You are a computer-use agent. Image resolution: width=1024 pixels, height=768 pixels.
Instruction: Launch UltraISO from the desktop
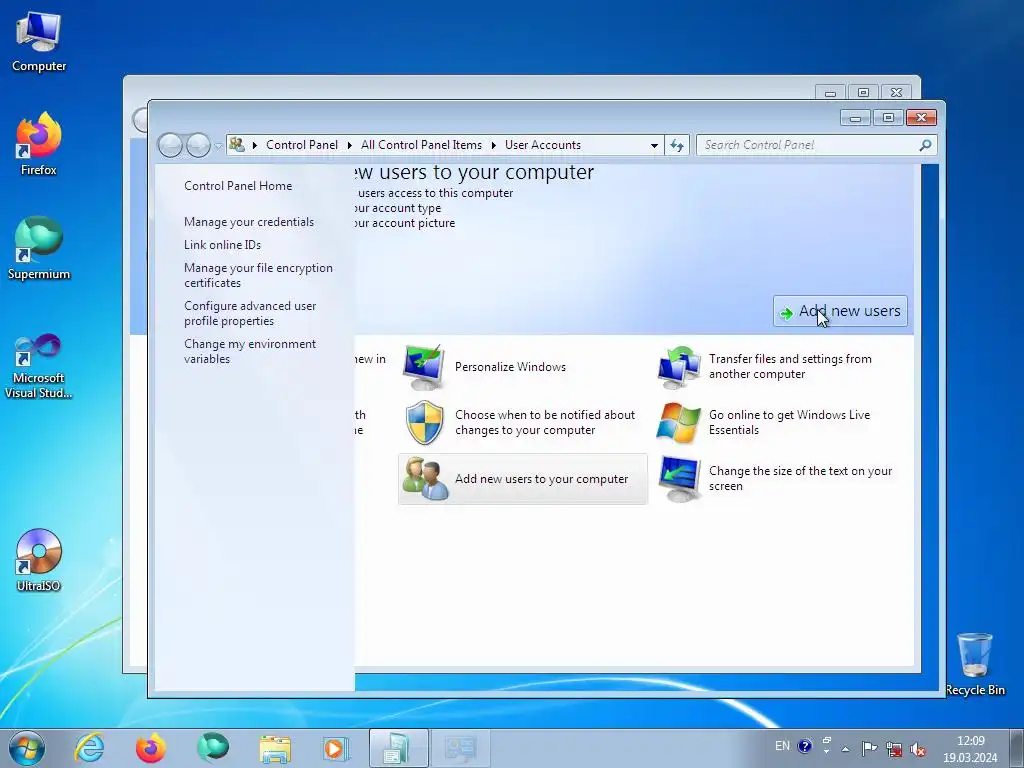[39, 560]
